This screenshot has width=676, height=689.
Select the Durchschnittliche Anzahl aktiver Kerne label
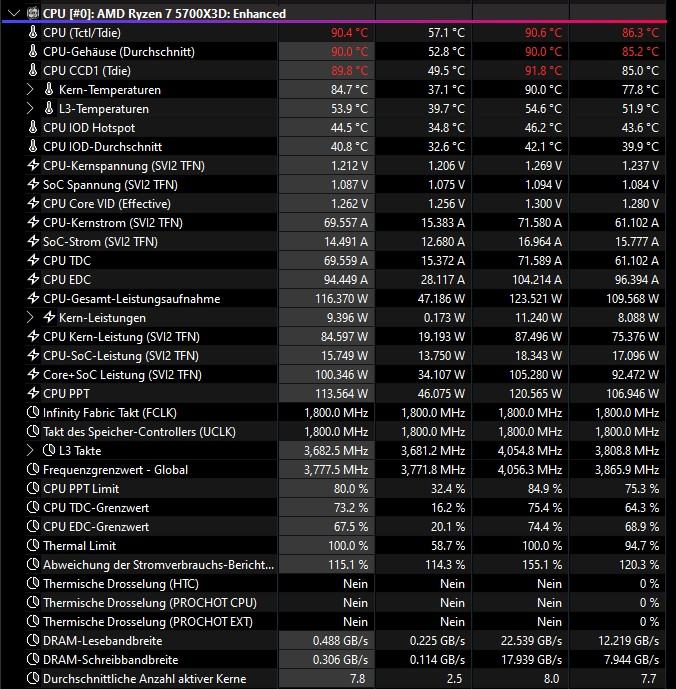tap(145, 678)
